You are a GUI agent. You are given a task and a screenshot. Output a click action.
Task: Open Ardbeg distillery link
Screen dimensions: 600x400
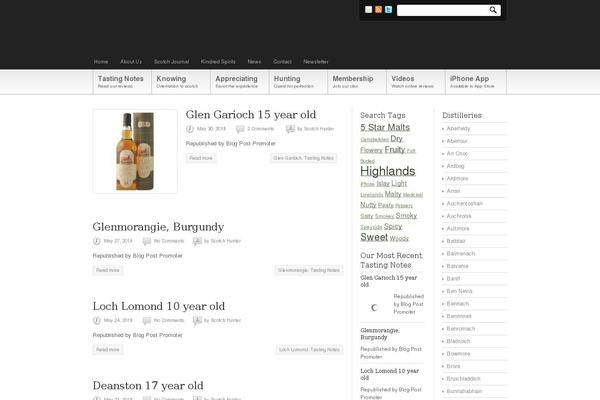pyautogui.click(x=455, y=166)
